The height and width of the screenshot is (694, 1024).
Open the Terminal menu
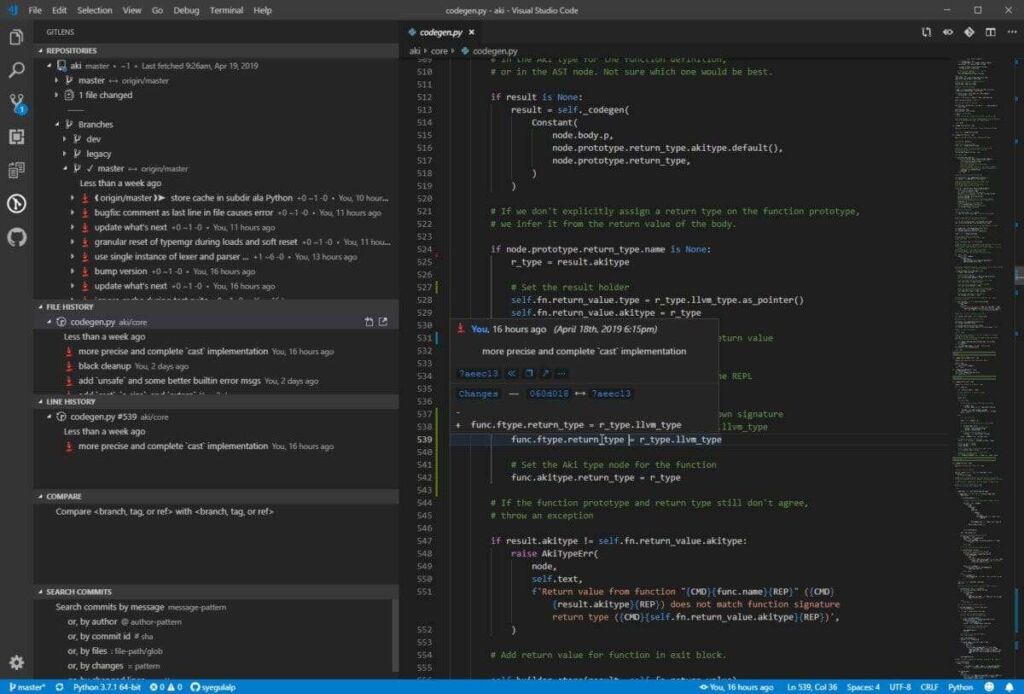pos(225,11)
